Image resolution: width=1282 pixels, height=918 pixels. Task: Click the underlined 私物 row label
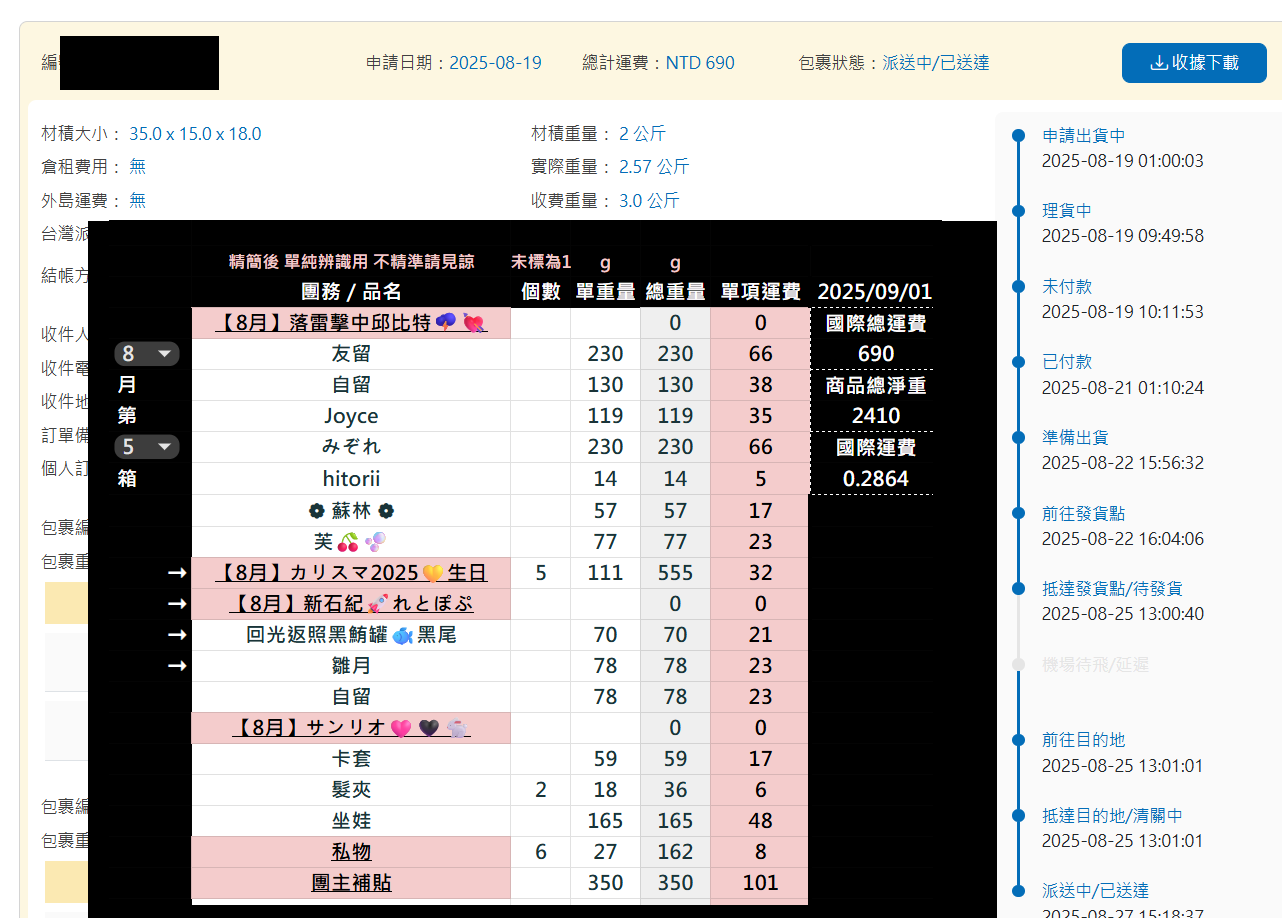pyautogui.click(x=351, y=852)
